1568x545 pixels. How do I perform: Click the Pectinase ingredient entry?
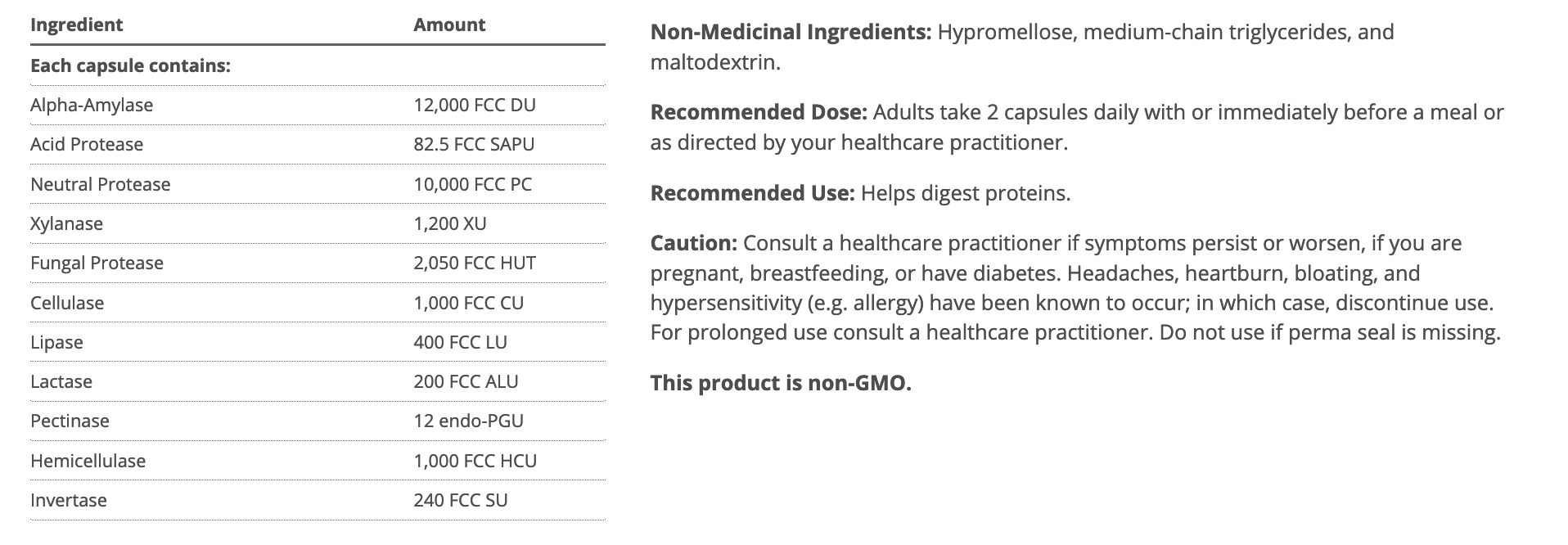click(70, 421)
